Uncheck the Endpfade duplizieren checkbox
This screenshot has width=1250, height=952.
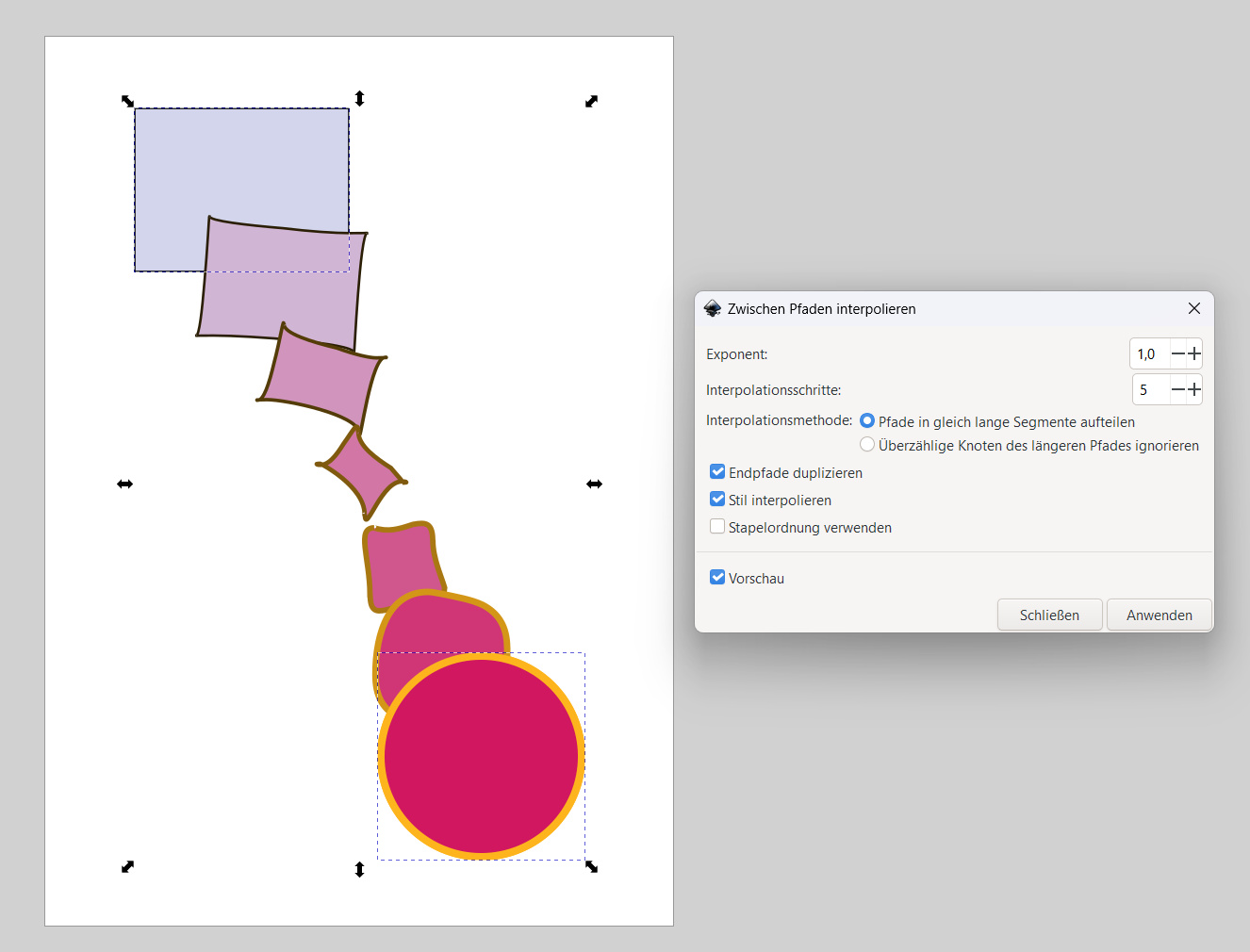[717, 472]
